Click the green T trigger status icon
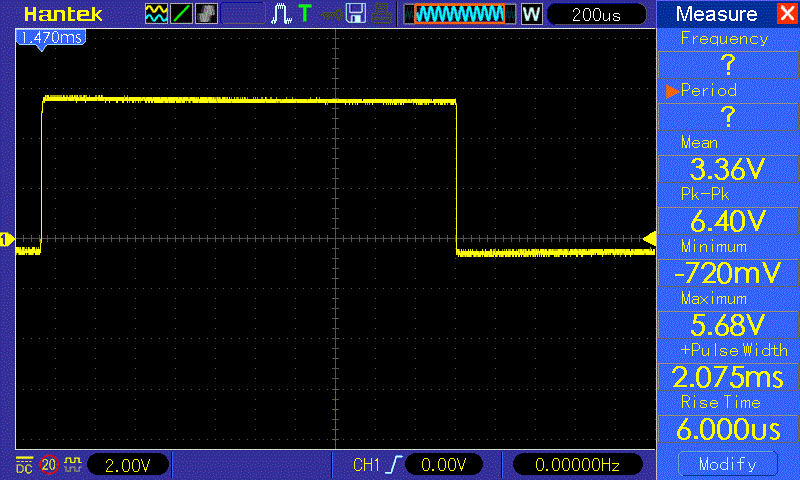The width and height of the screenshot is (800, 480). coord(304,14)
